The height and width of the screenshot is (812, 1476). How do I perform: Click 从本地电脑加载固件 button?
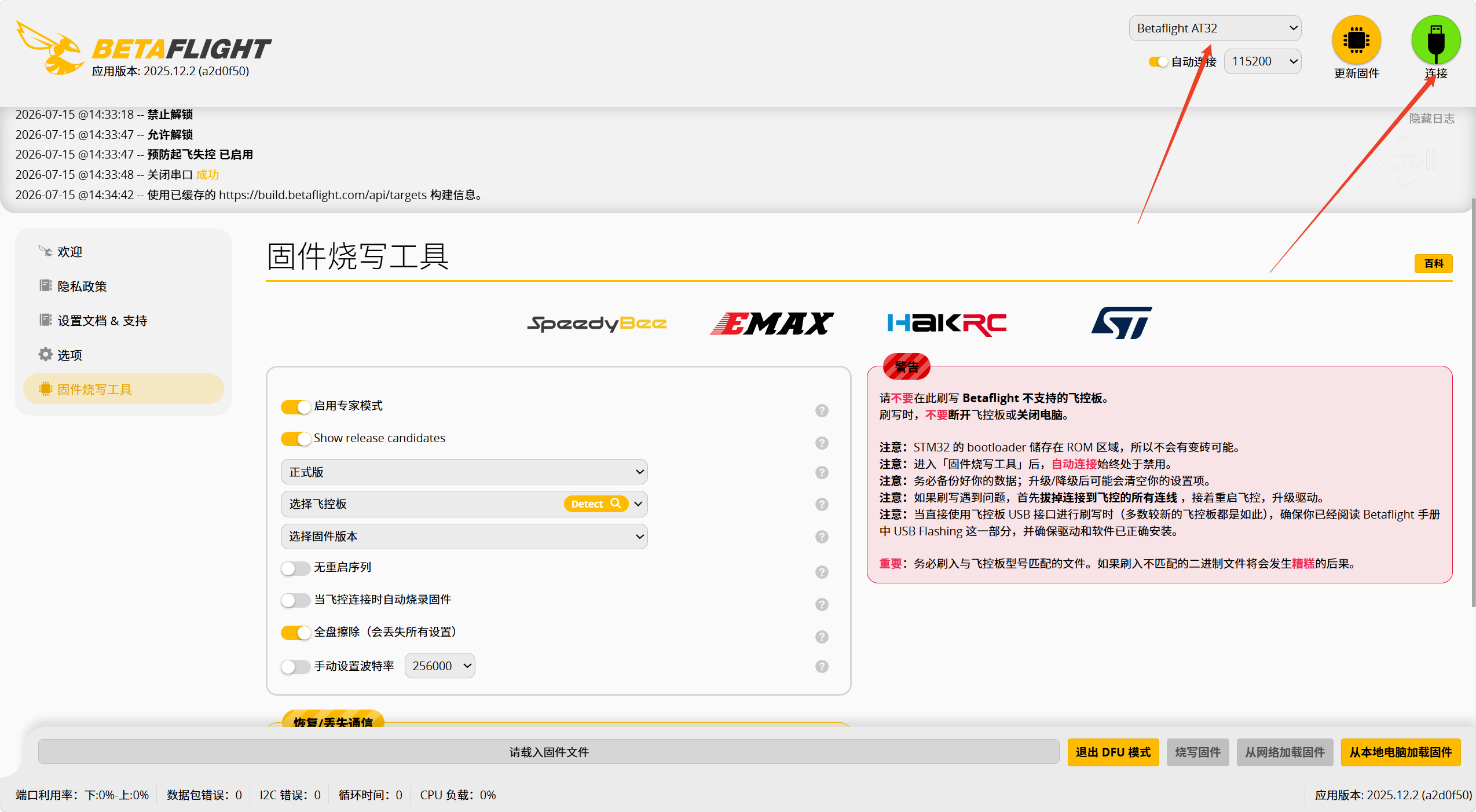click(x=1400, y=752)
